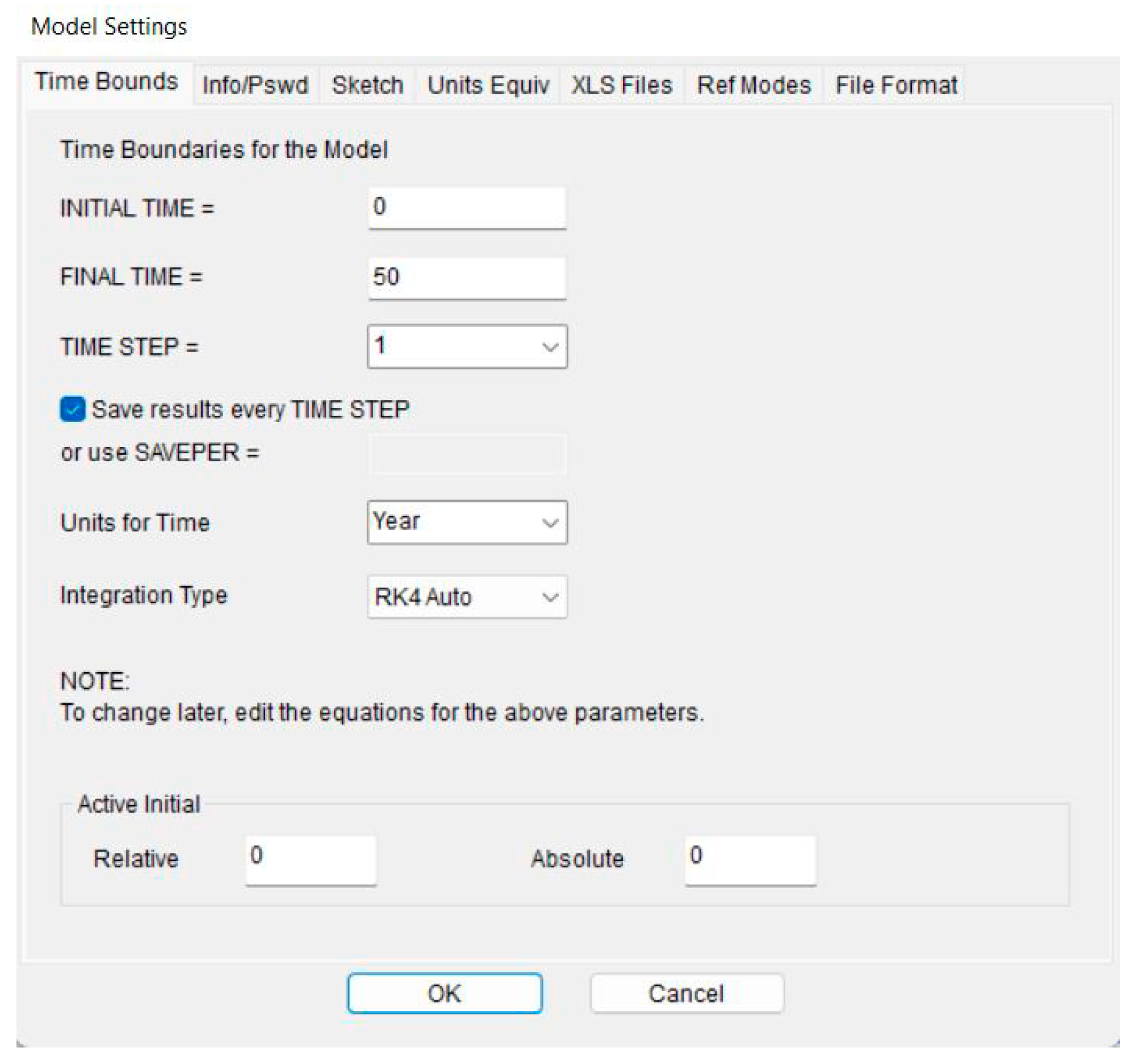Expand the Integration Type RK4 Auto dropdown

pyautogui.click(x=550, y=597)
